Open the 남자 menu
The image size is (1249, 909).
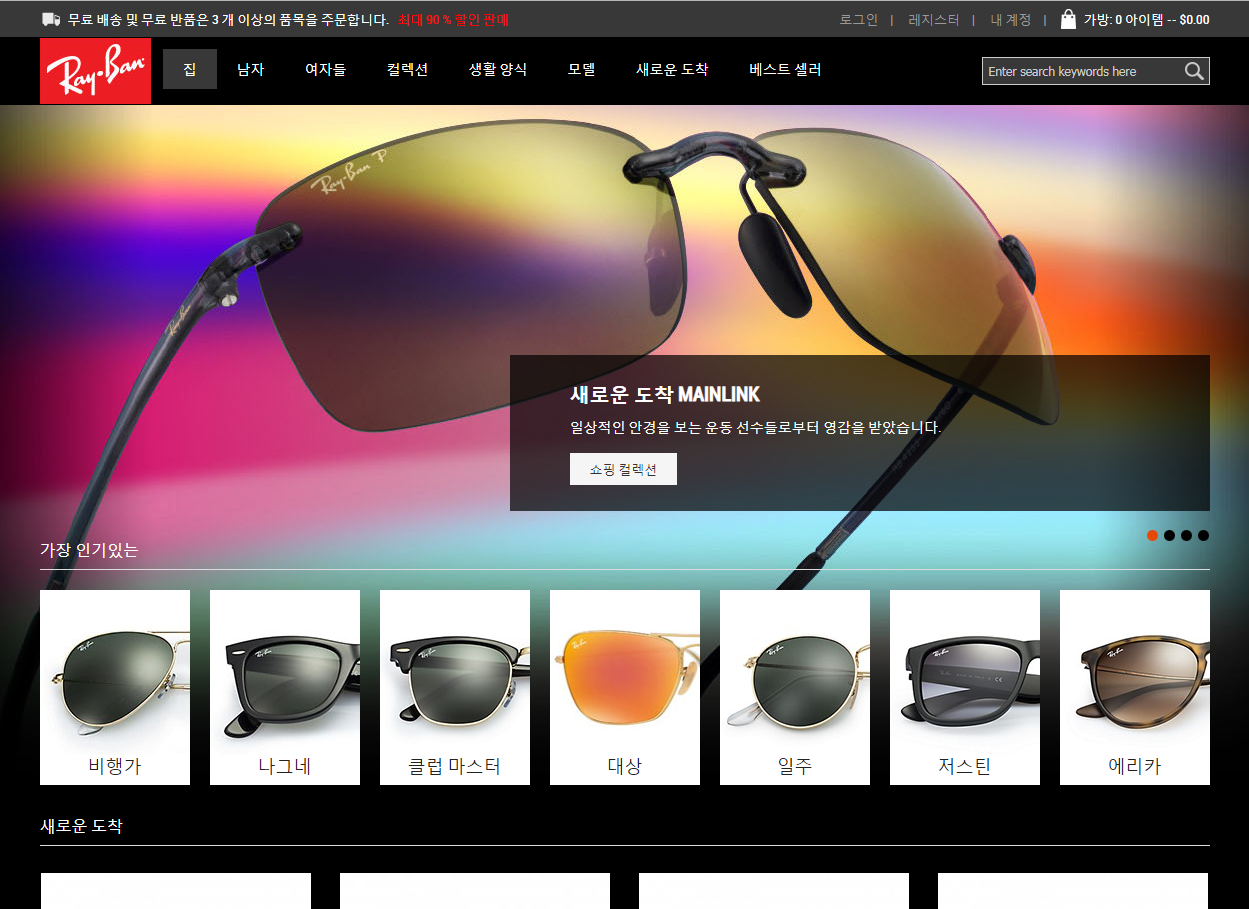pyautogui.click(x=250, y=69)
